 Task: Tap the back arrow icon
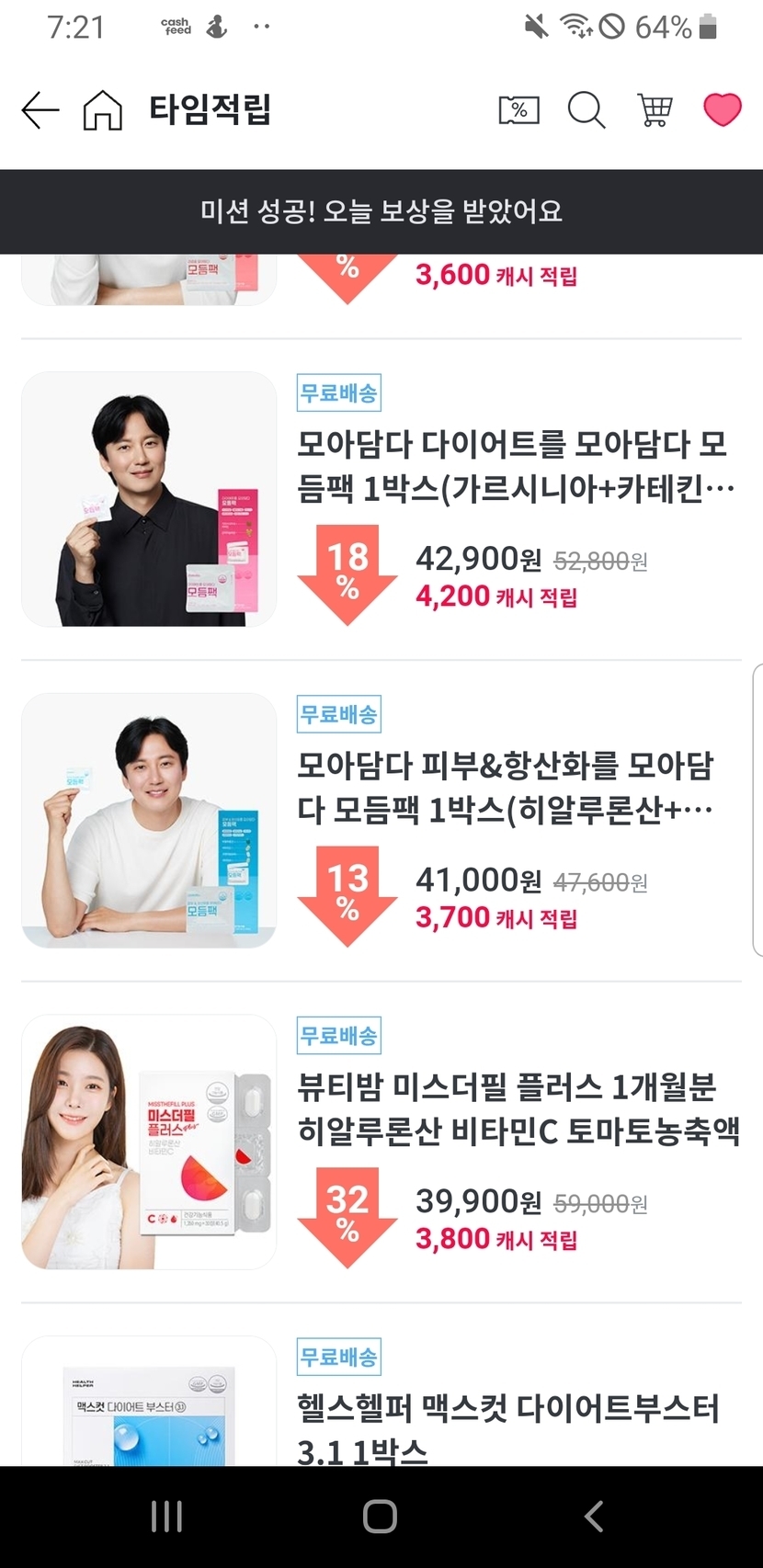pyautogui.click(x=40, y=110)
